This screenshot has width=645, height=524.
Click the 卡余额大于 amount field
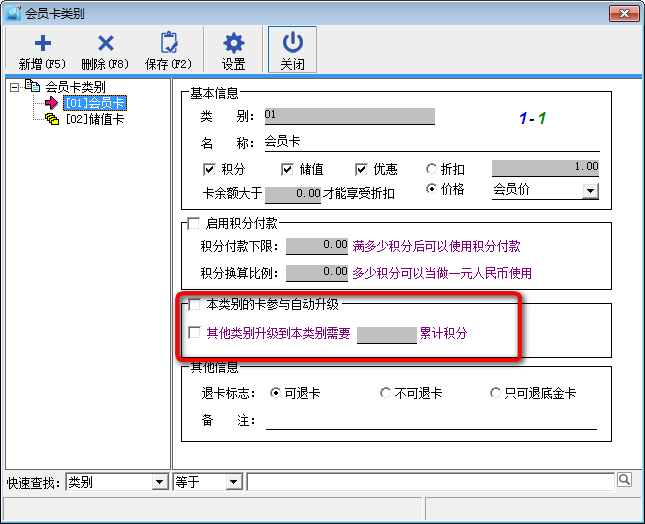(x=293, y=194)
